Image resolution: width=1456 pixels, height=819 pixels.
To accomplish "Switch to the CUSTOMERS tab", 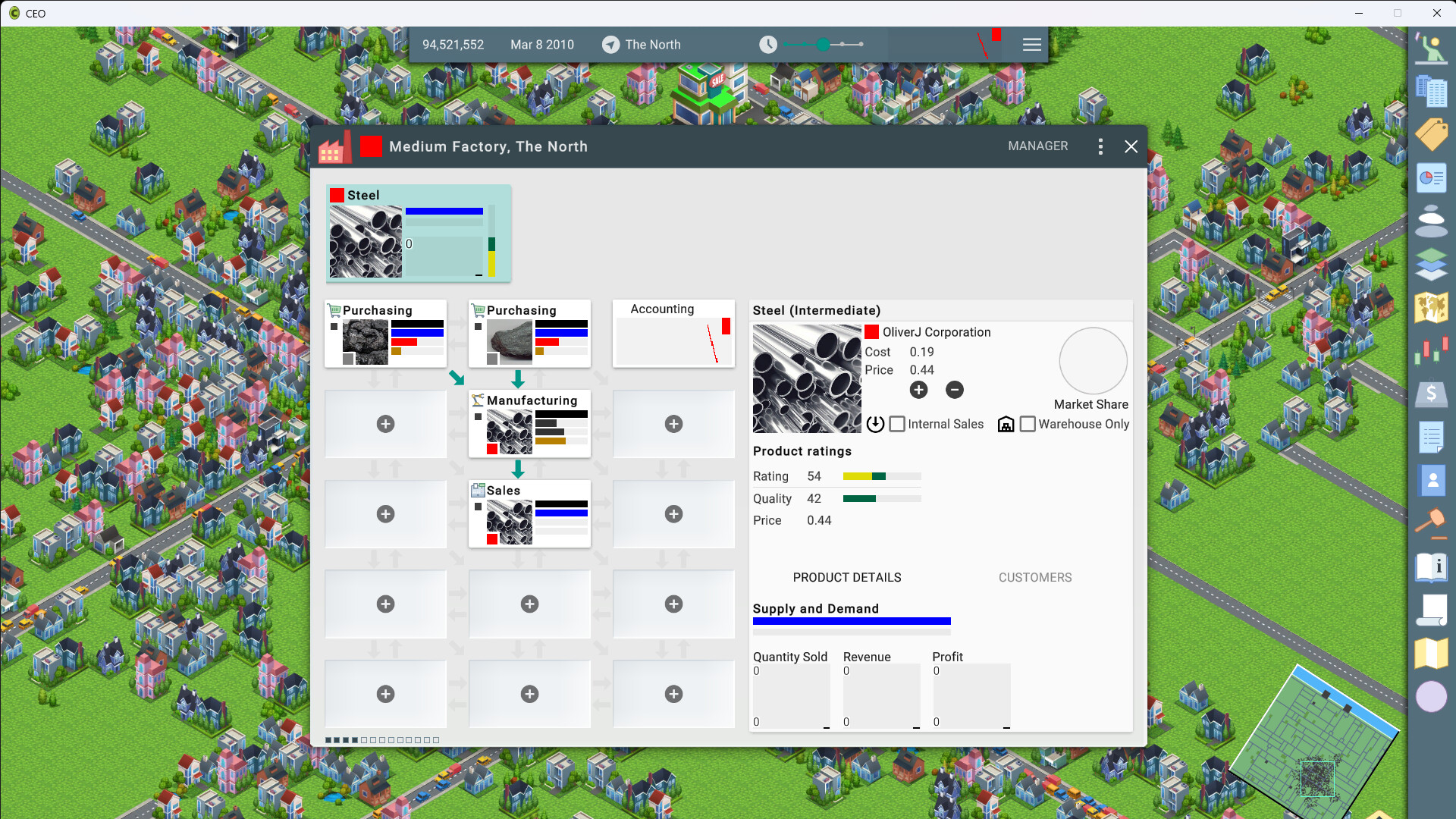I will pos(1035,577).
